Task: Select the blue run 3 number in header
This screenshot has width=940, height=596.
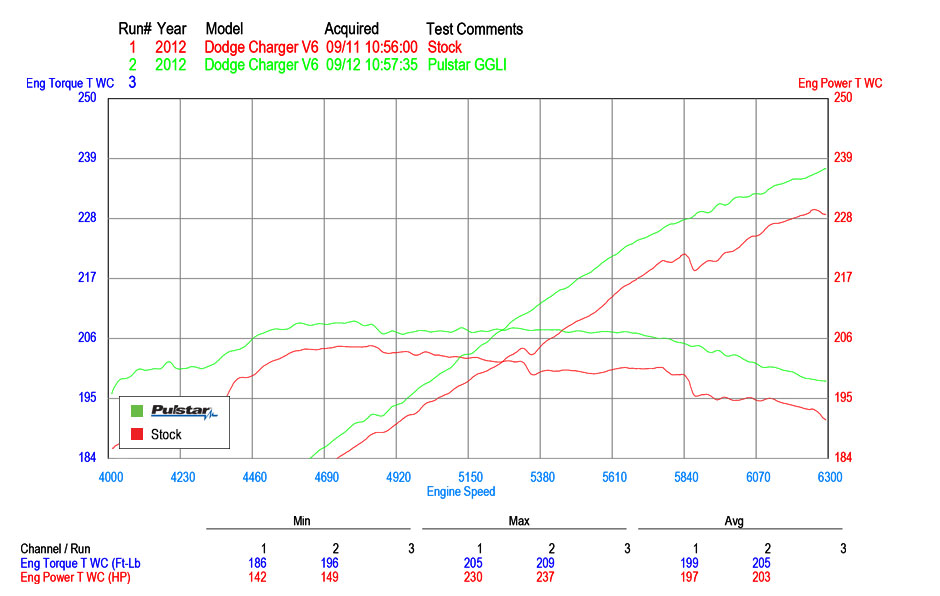Action: [x=132, y=83]
